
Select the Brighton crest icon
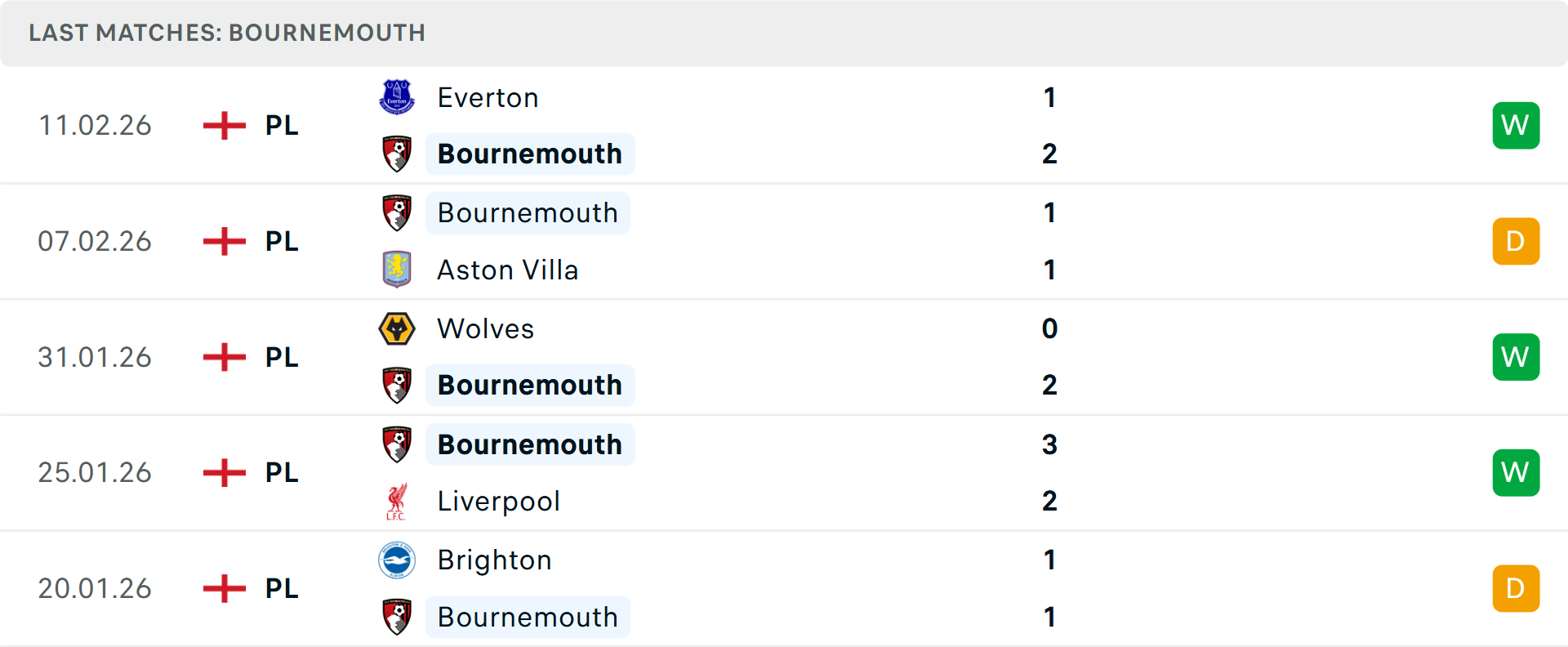(x=397, y=560)
